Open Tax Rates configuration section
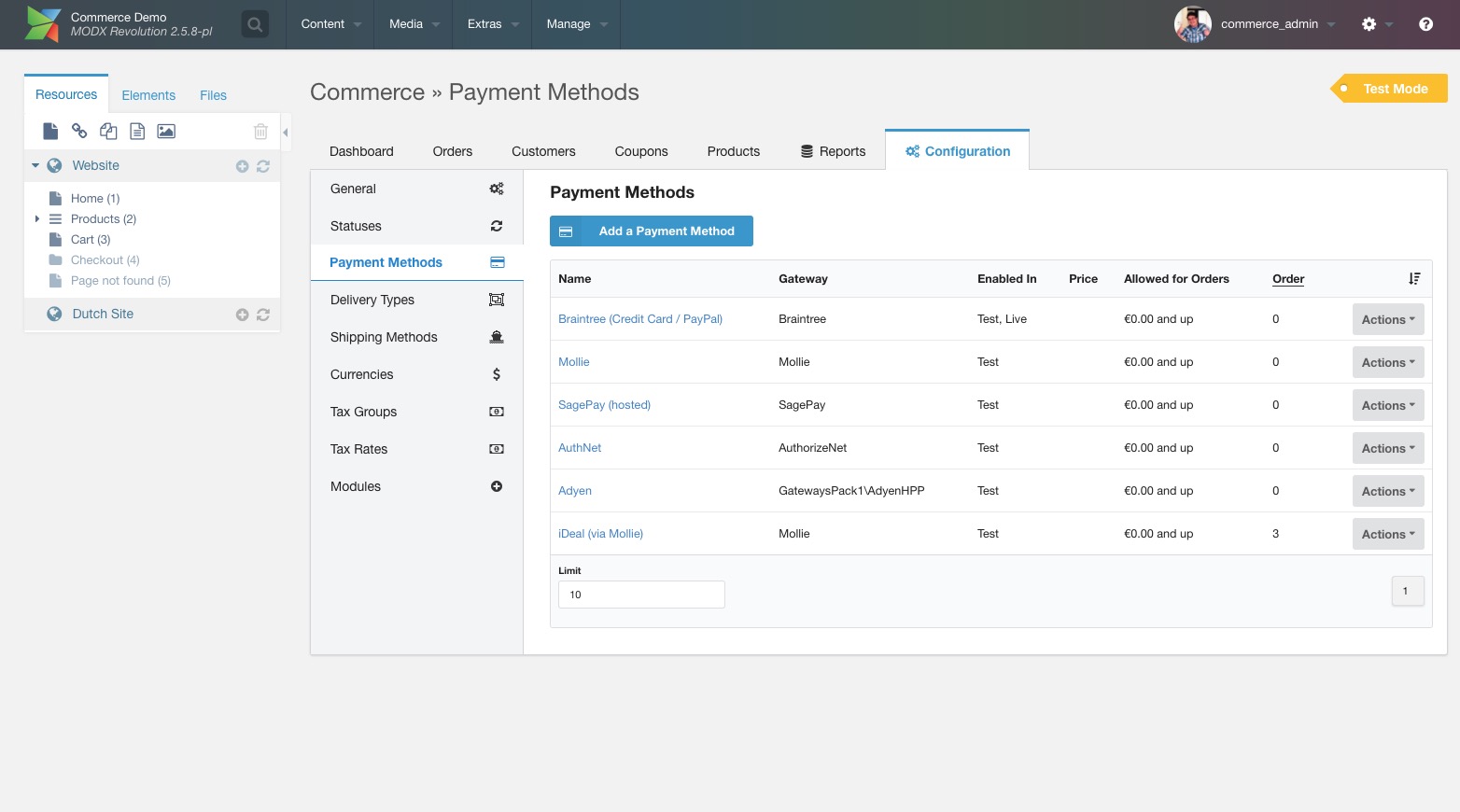Image resolution: width=1460 pixels, height=812 pixels. tap(417, 449)
